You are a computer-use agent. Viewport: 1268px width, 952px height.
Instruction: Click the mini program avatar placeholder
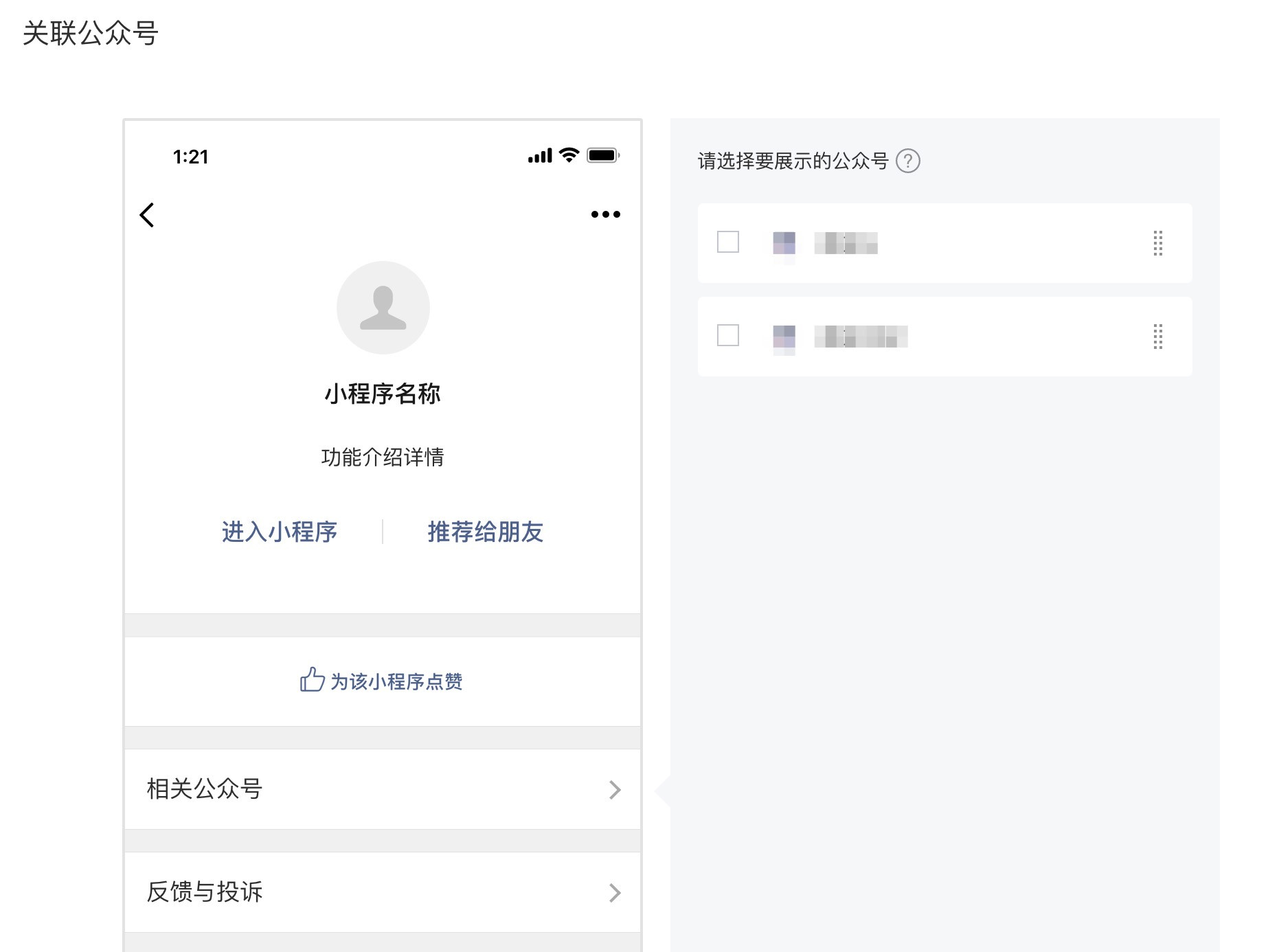pos(383,308)
